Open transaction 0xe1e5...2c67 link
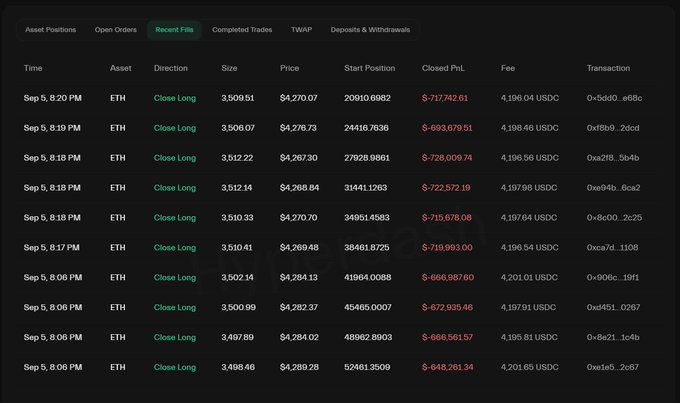 (x=613, y=367)
